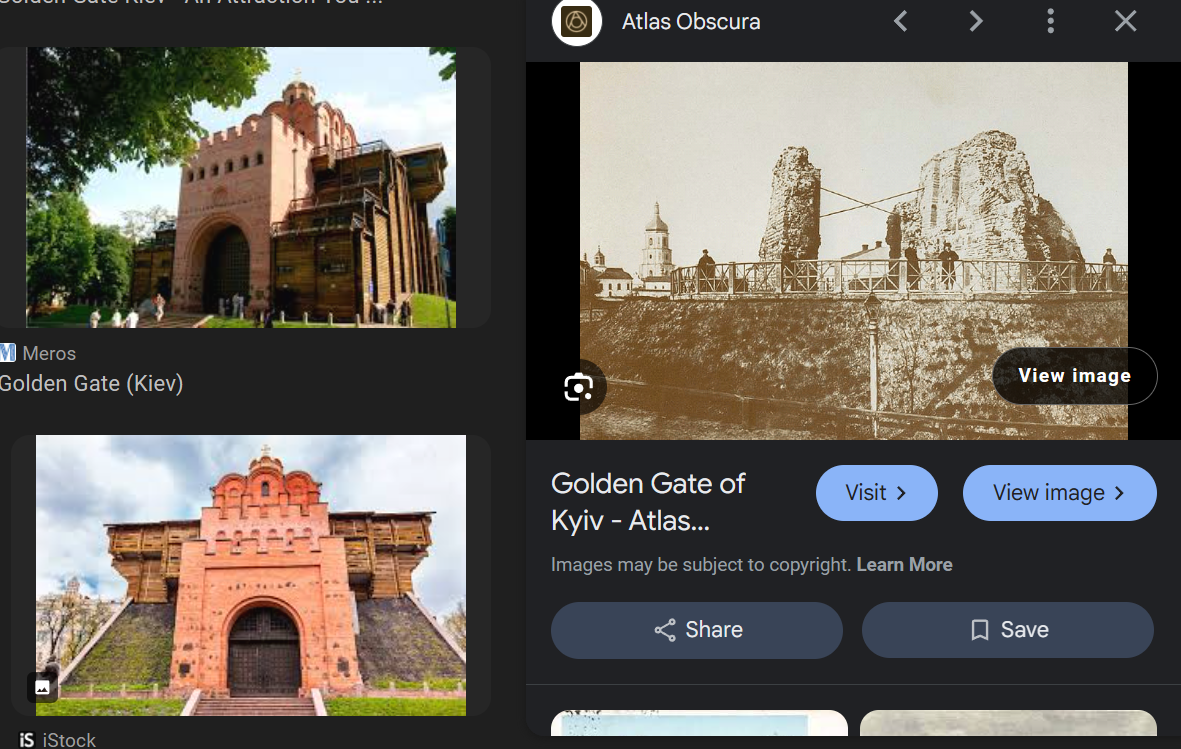
Task: Open the Learn More copyright link
Action: pos(904,564)
